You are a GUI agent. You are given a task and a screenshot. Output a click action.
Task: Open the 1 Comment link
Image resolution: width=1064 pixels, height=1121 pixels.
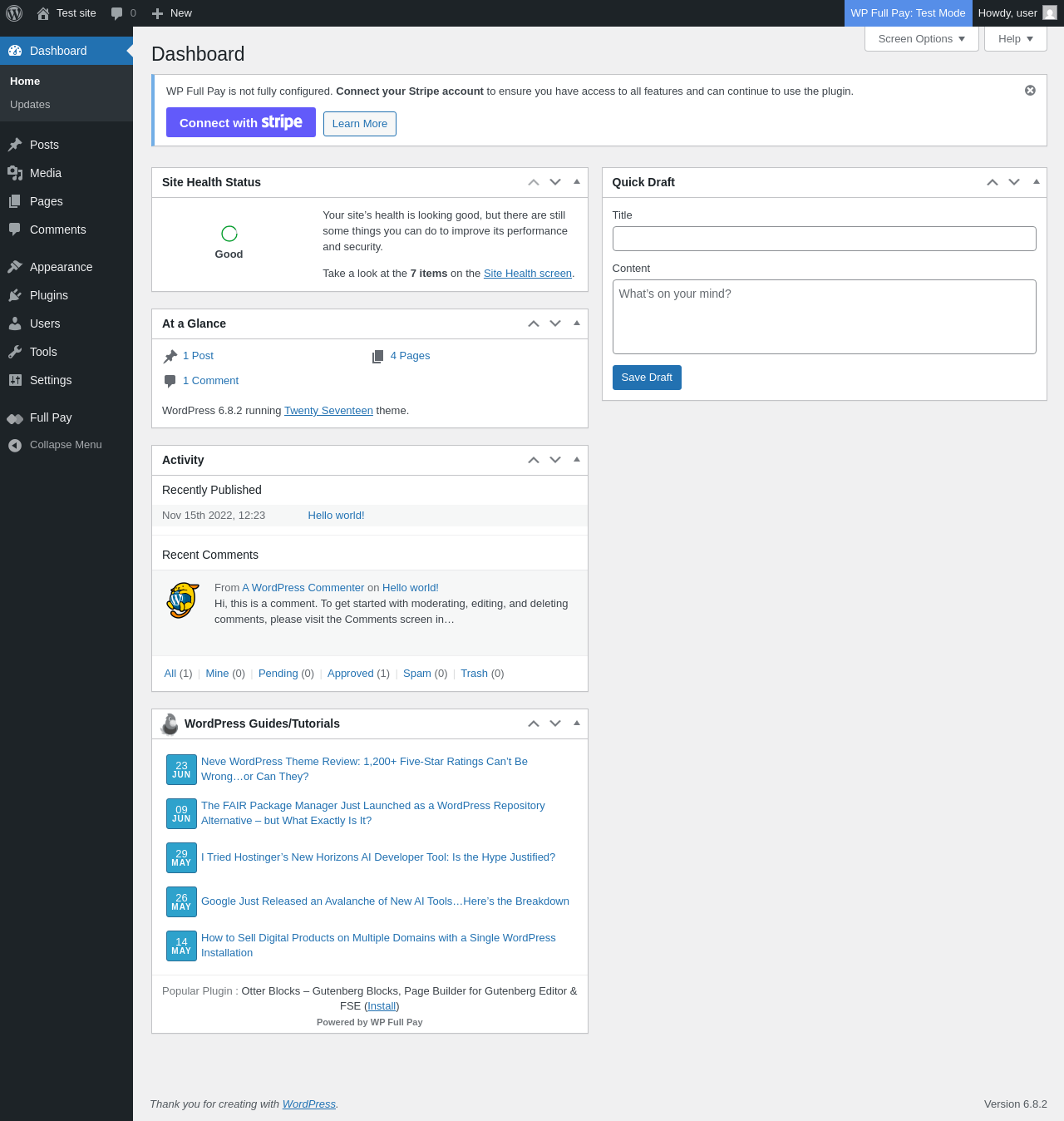click(x=210, y=381)
